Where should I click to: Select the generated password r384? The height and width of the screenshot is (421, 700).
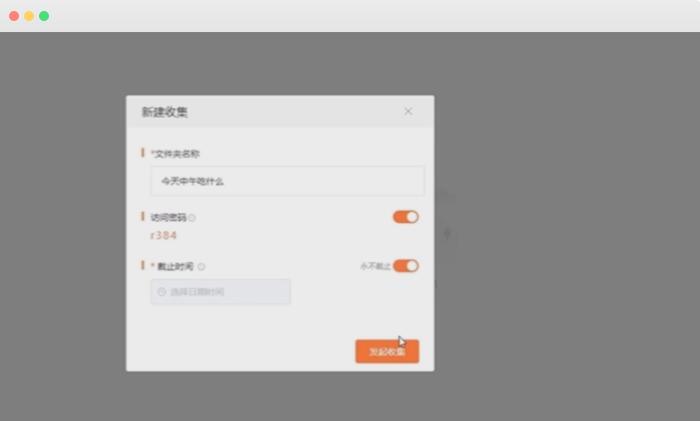coord(163,236)
